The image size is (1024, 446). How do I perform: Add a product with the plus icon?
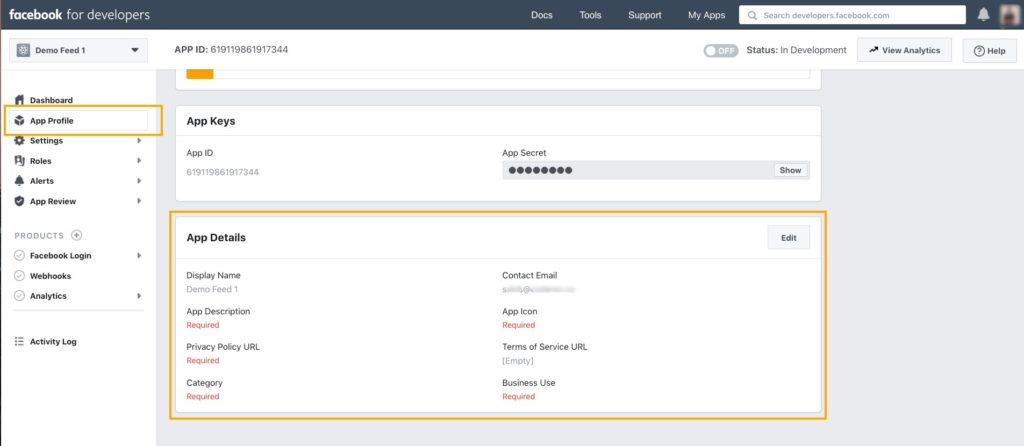(76, 235)
